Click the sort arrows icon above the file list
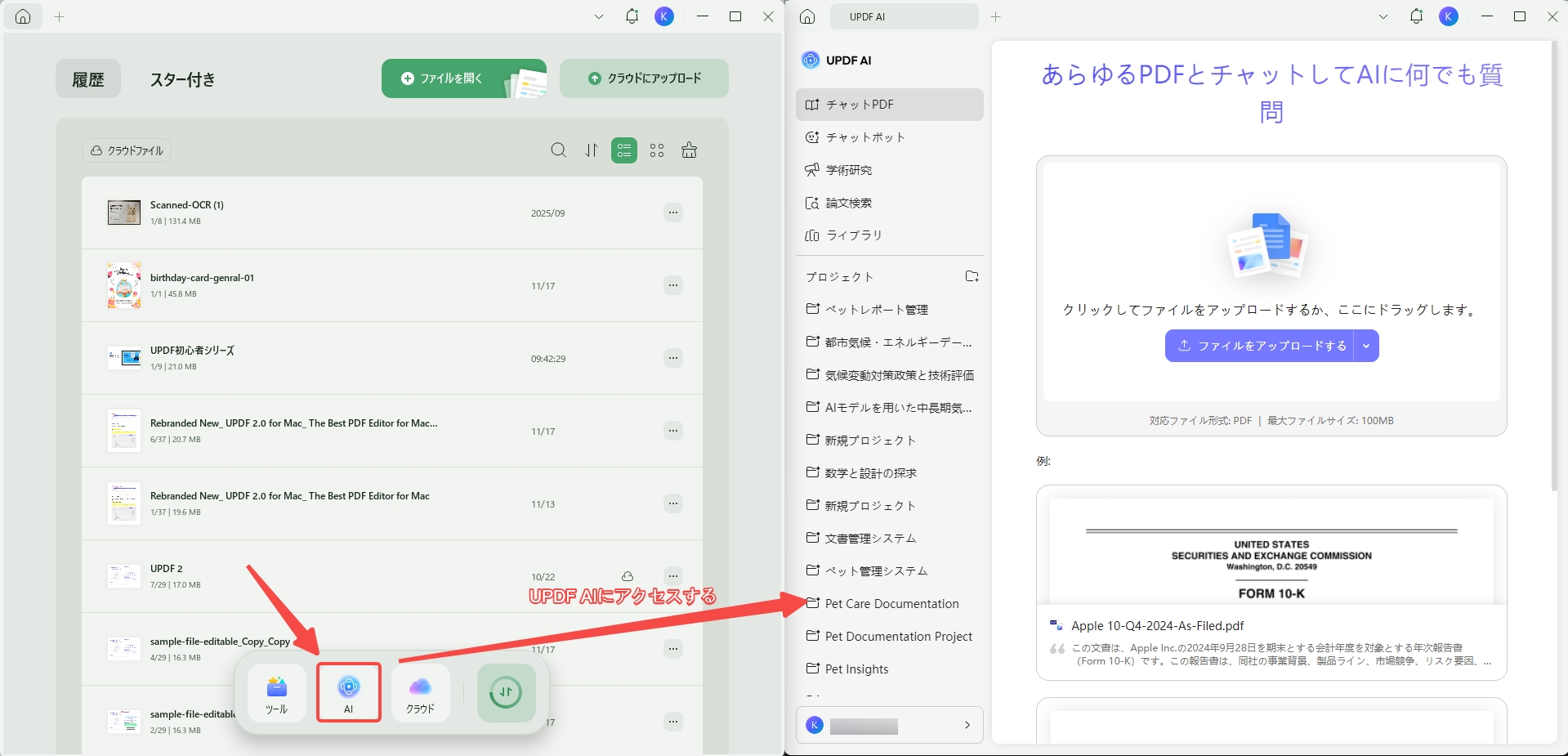Viewport: 1568px width, 756px height. pyautogui.click(x=591, y=150)
